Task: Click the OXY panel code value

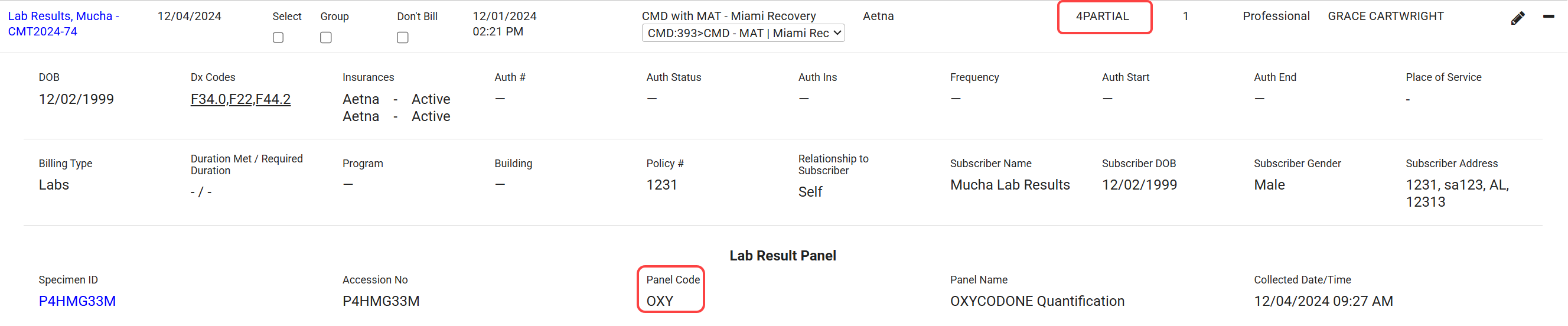Action: [x=660, y=301]
